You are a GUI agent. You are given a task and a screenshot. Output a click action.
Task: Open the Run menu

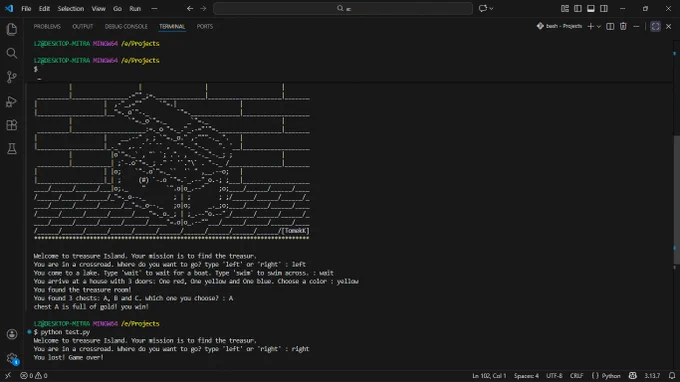[135, 8]
